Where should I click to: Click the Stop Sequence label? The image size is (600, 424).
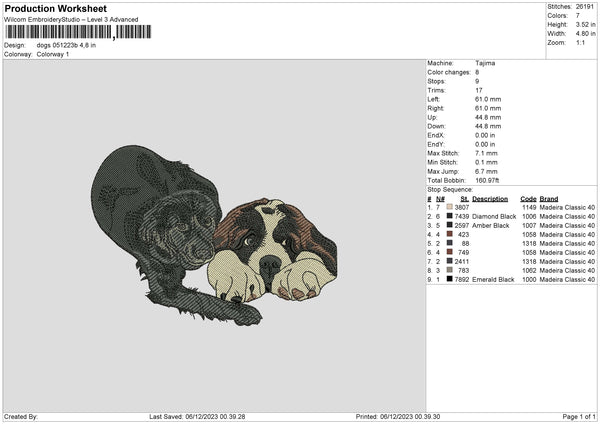(450, 187)
